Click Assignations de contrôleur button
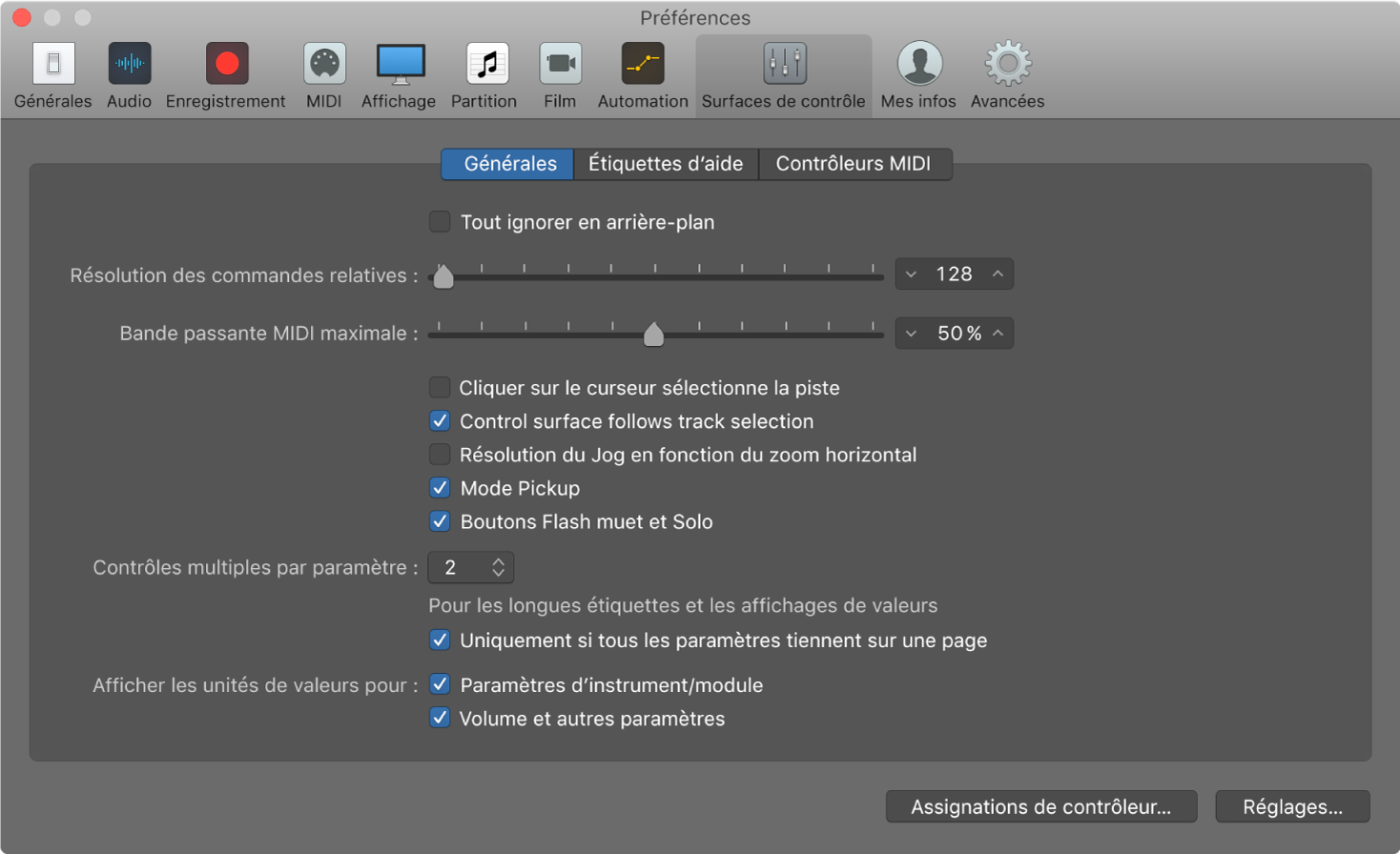 pos(1040,805)
